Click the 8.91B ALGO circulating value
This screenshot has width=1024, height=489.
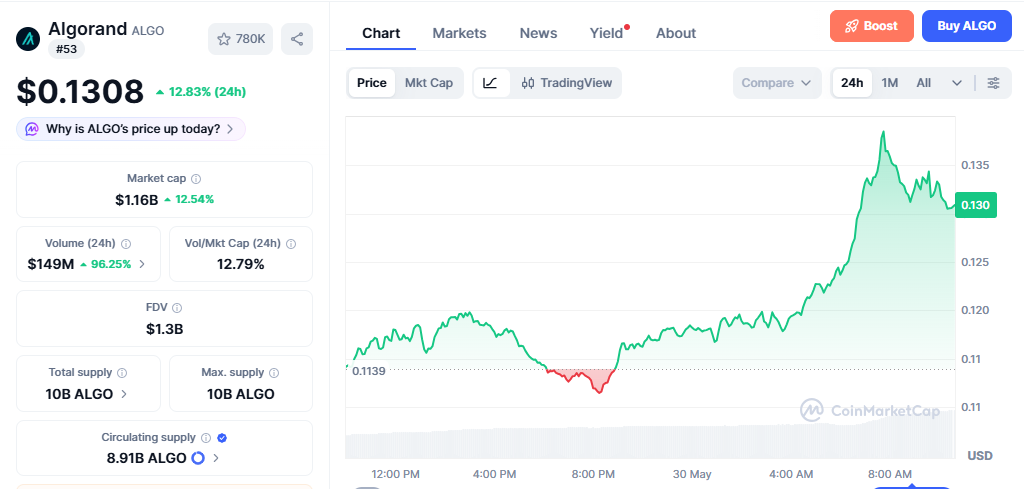click(x=146, y=458)
